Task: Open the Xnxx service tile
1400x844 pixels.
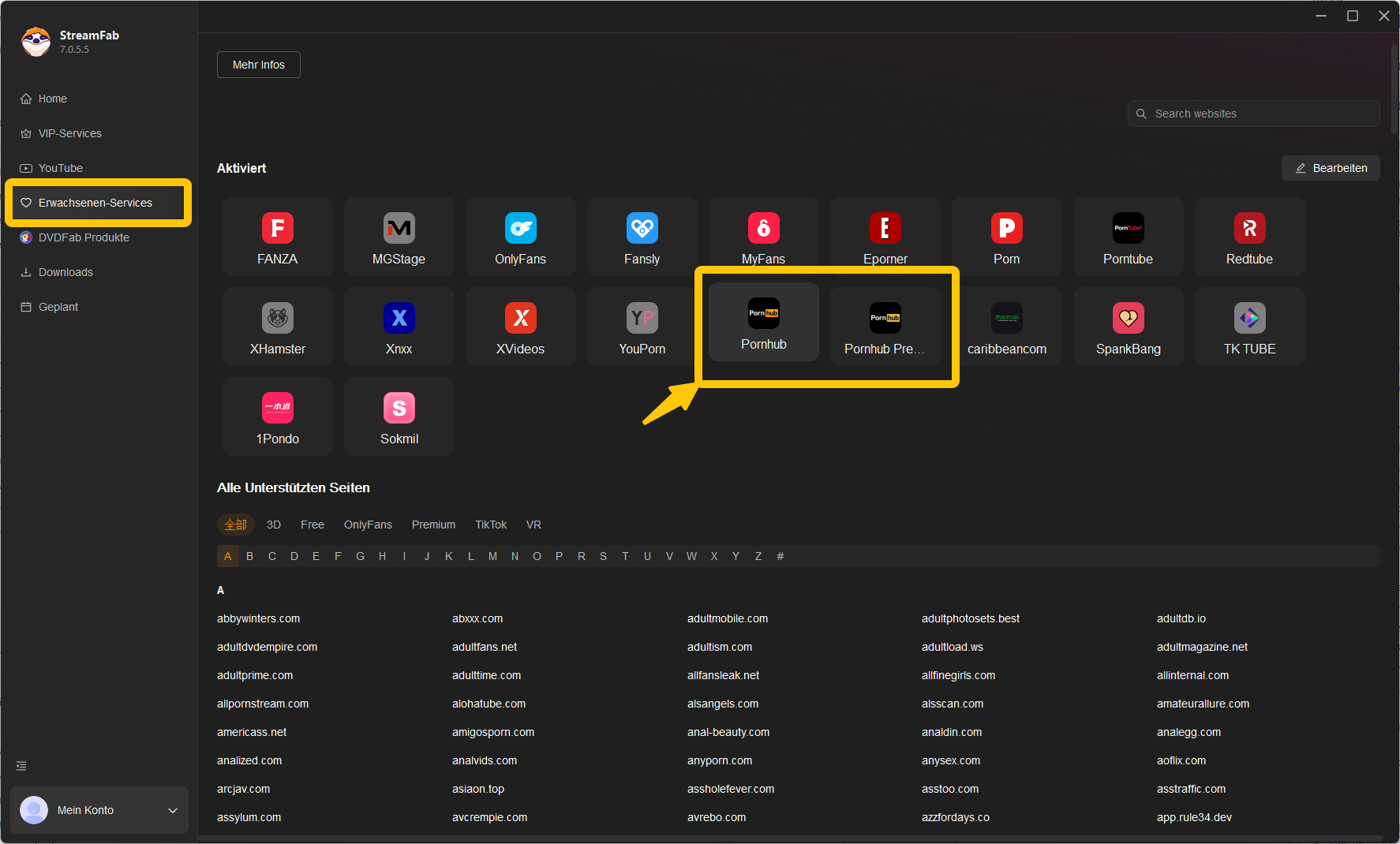Action: coord(399,327)
